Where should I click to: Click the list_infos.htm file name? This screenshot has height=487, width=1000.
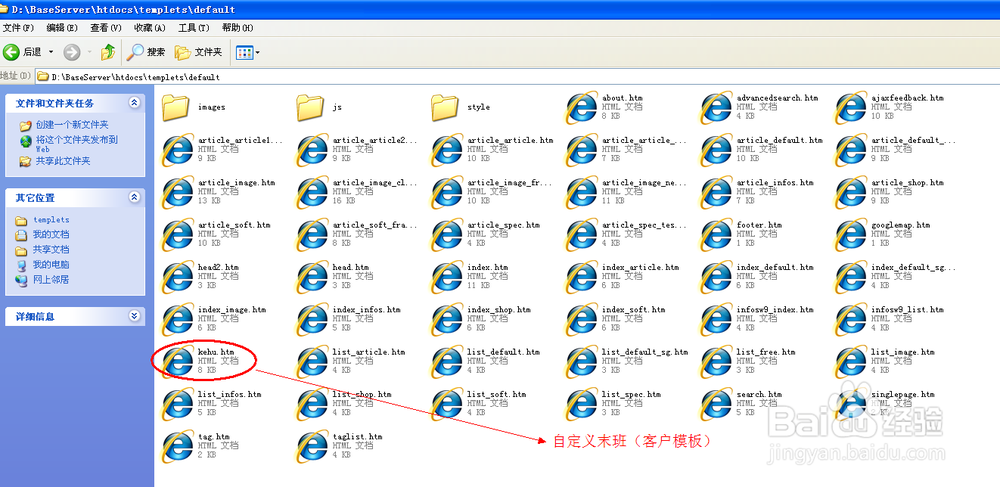(230, 395)
